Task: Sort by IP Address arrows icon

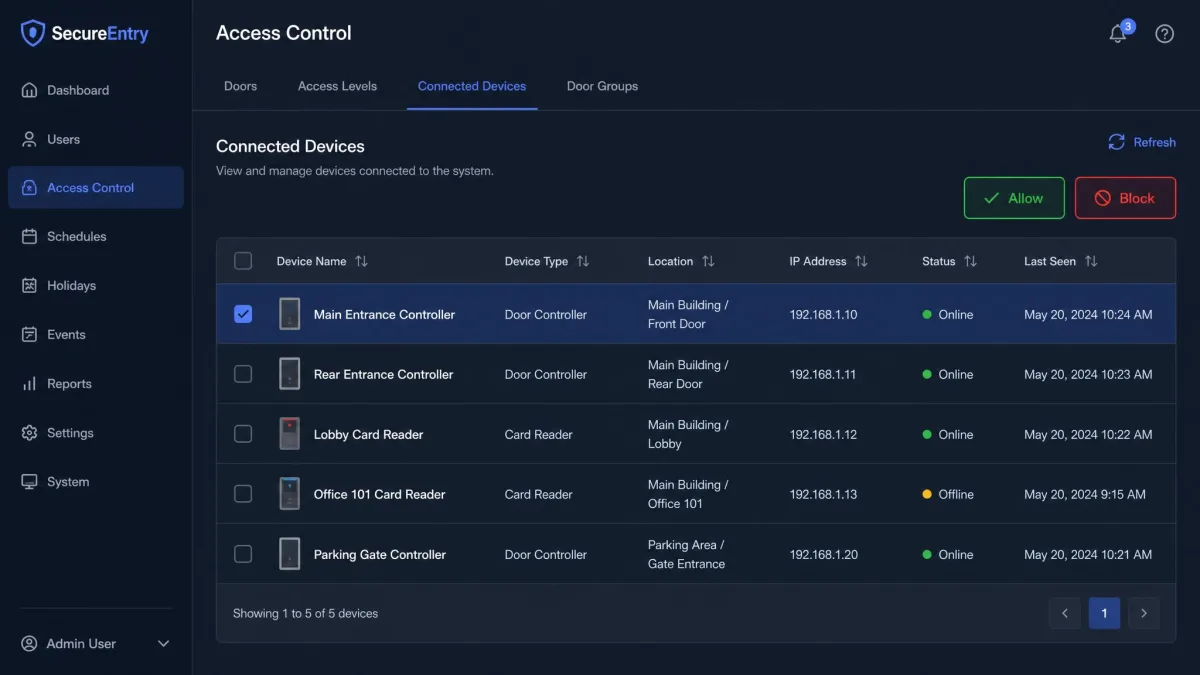Action: tap(861, 261)
